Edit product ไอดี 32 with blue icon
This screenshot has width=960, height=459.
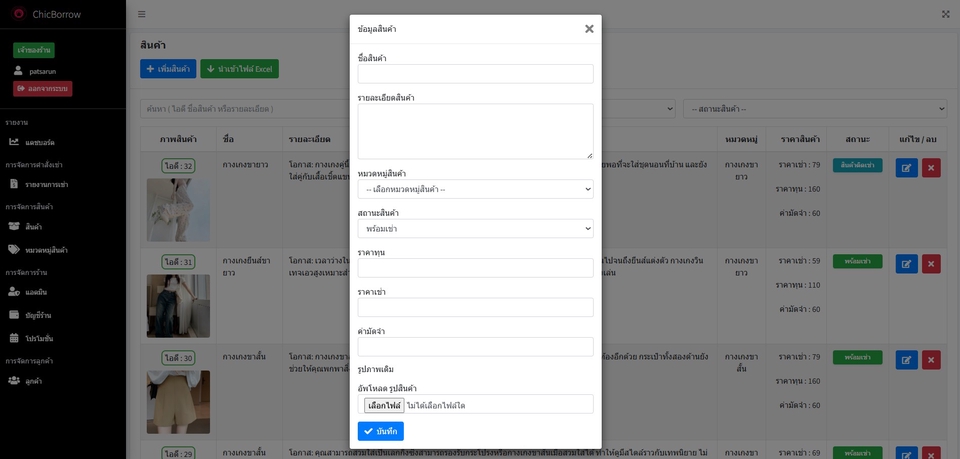coord(906,168)
